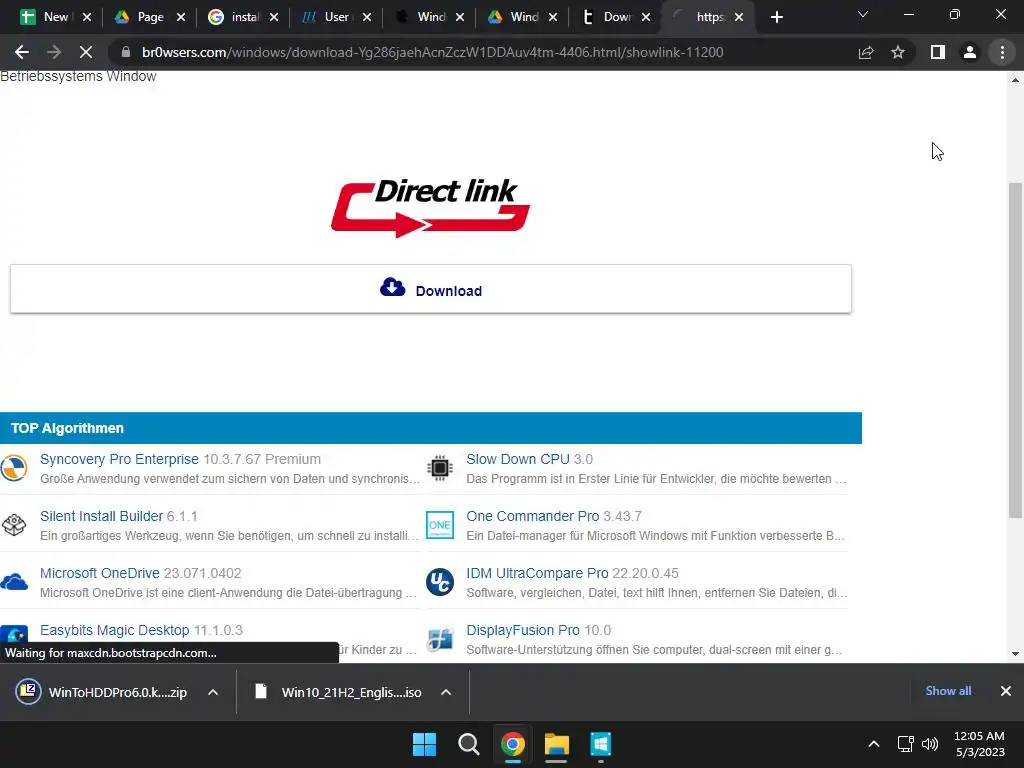Bookmark this page with the star icon
Image resolution: width=1024 pixels, height=768 pixels.
click(x=898, y=52)
